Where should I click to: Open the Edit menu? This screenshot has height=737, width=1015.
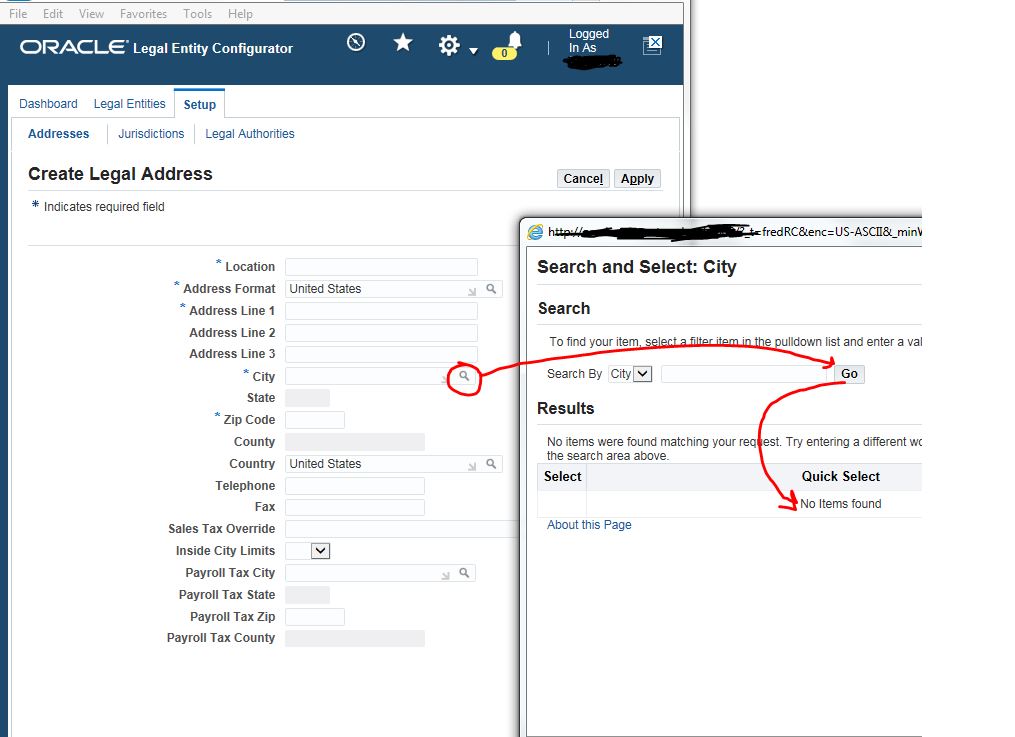coord(53,14)
